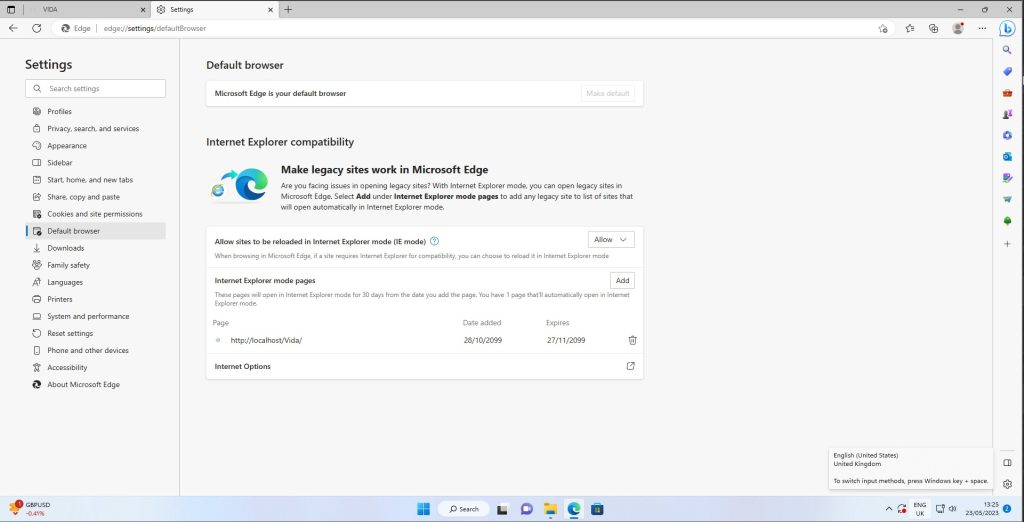The height and width of the screenshot is (522, 1024).
Task: Toggle sidebar layout icon above the gear
Action: tap(1007, 463)
